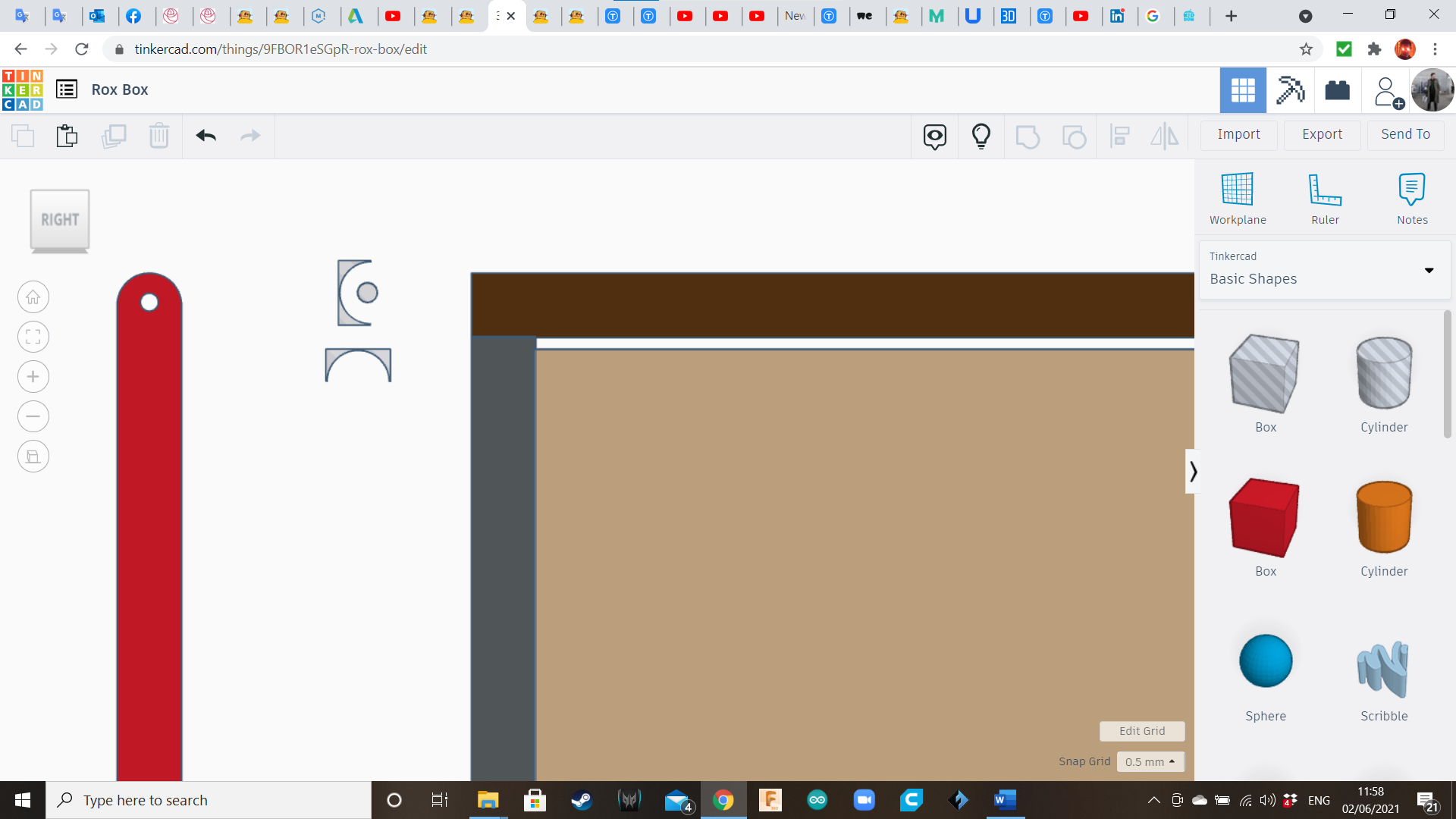Viewport: 1456px width, 819px height.
Task: Select the red Box shape
Action: 1265,519
